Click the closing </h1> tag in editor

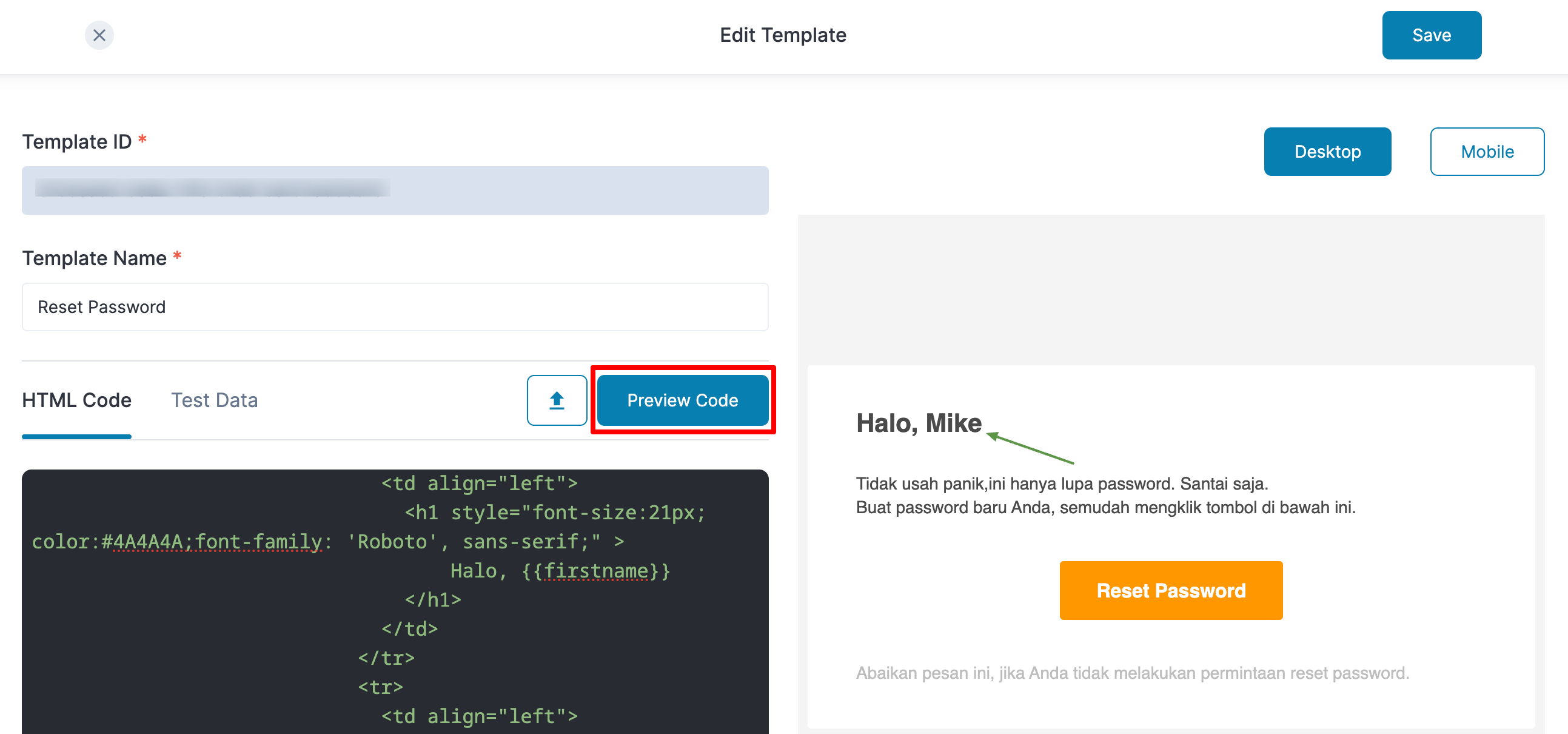point(433,600)
